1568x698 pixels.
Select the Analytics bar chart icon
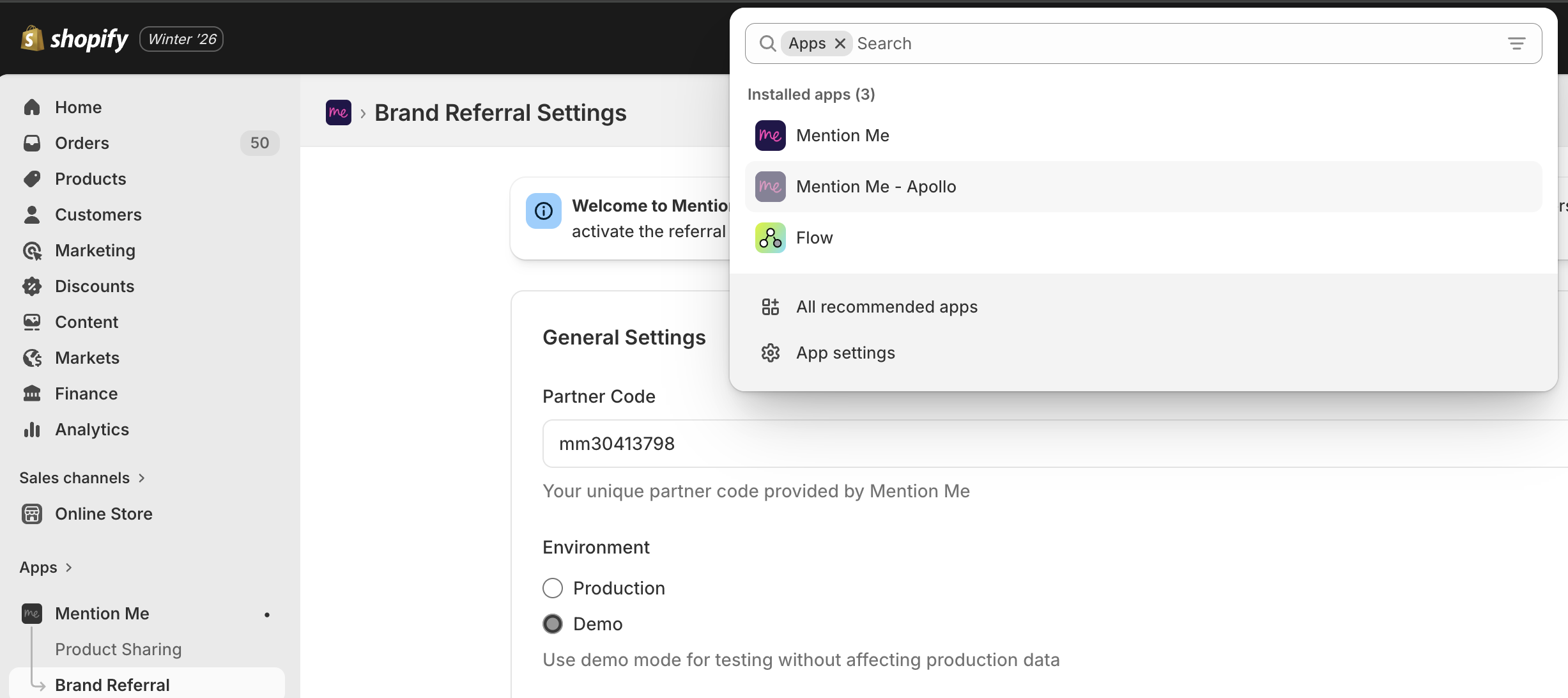(33, 429)
